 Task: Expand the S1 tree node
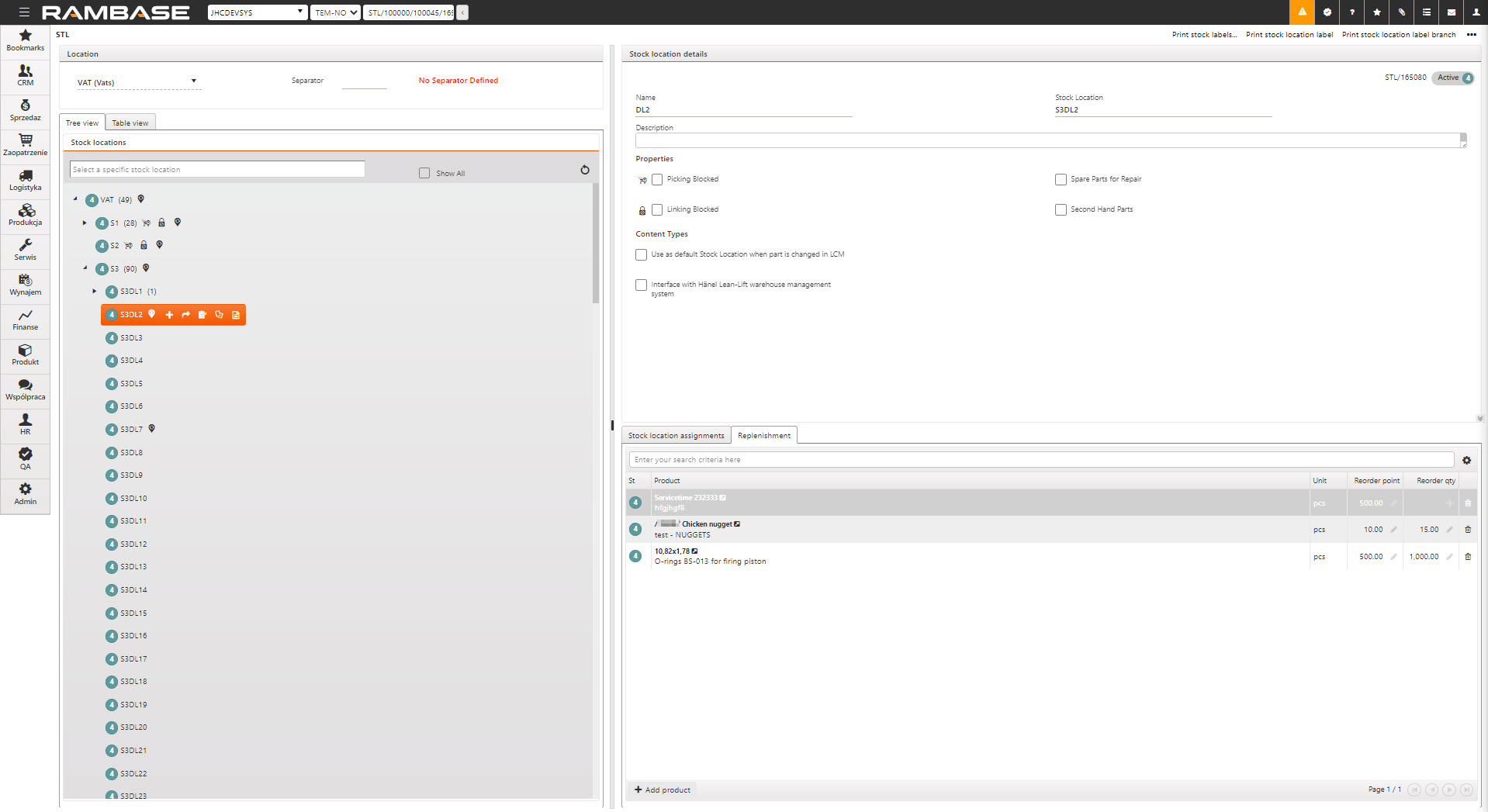85,223
